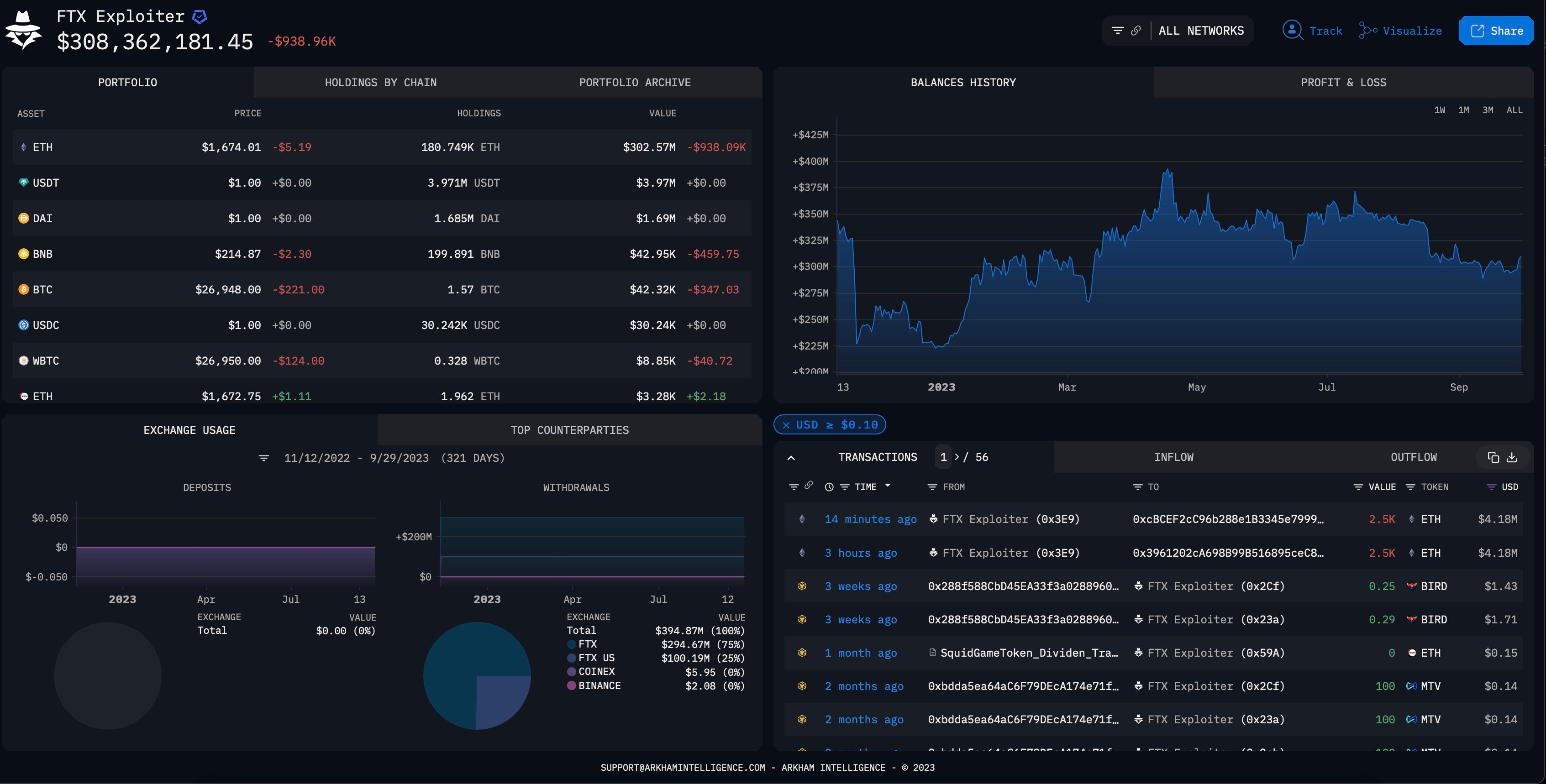Open the 14 minutes ago transaction link
The height and width of the screenshot is (784, 1546).
coord(870,519)
